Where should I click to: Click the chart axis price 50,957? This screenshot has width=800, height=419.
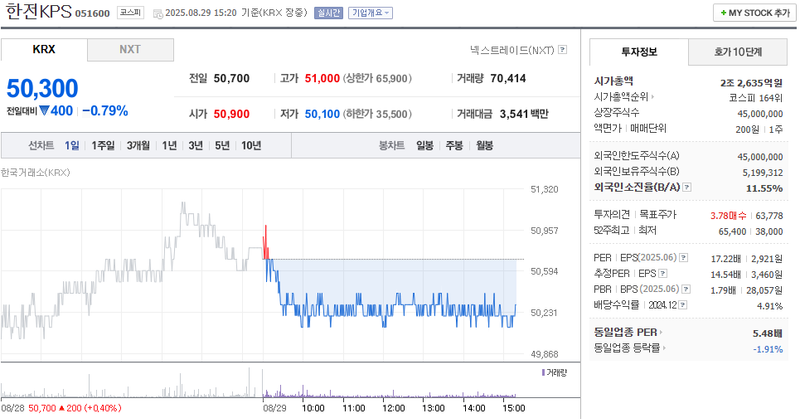click(x=544, y=231)
